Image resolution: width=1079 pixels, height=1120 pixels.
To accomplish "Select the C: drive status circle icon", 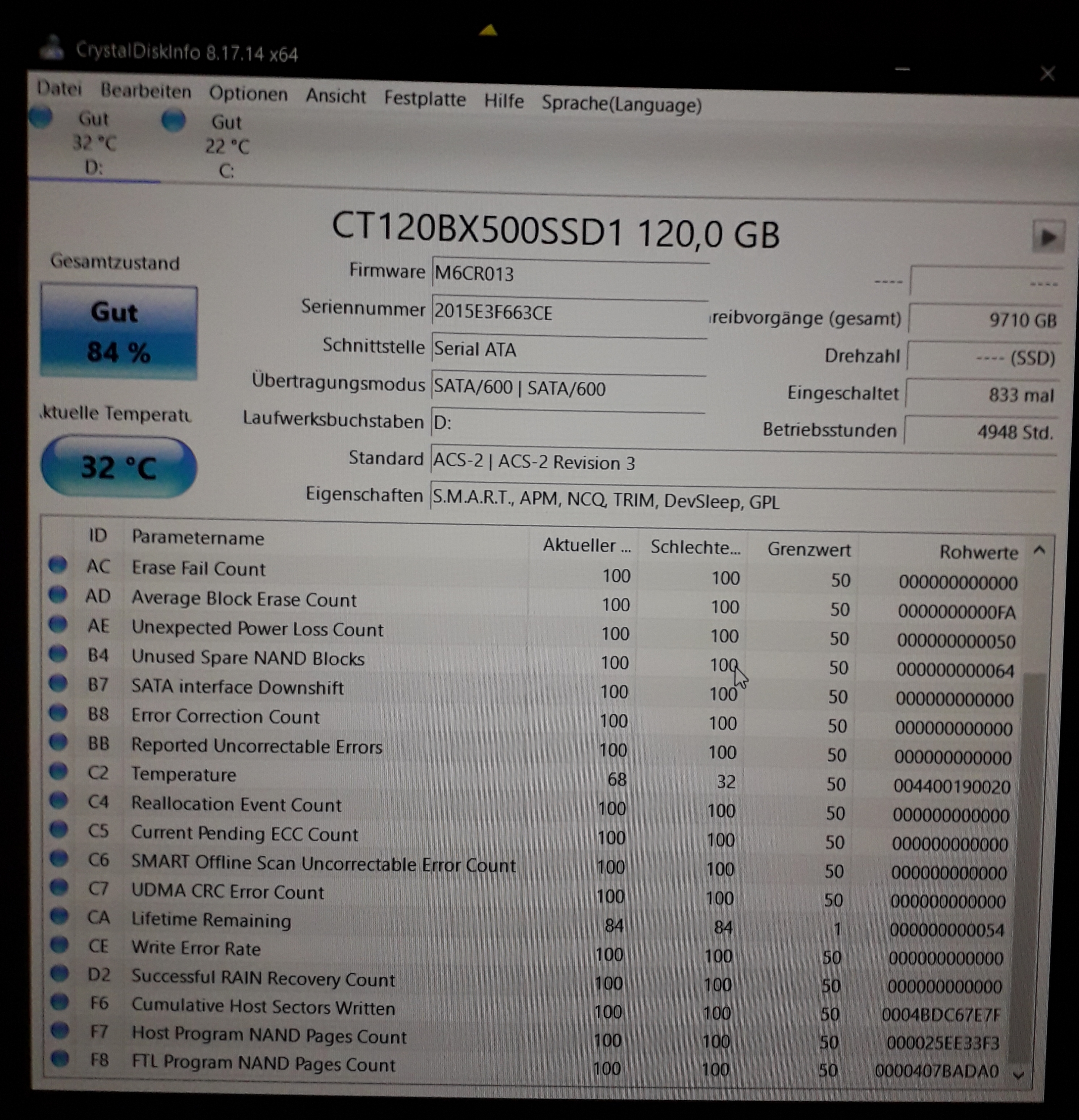I will [x=174, y=120].
